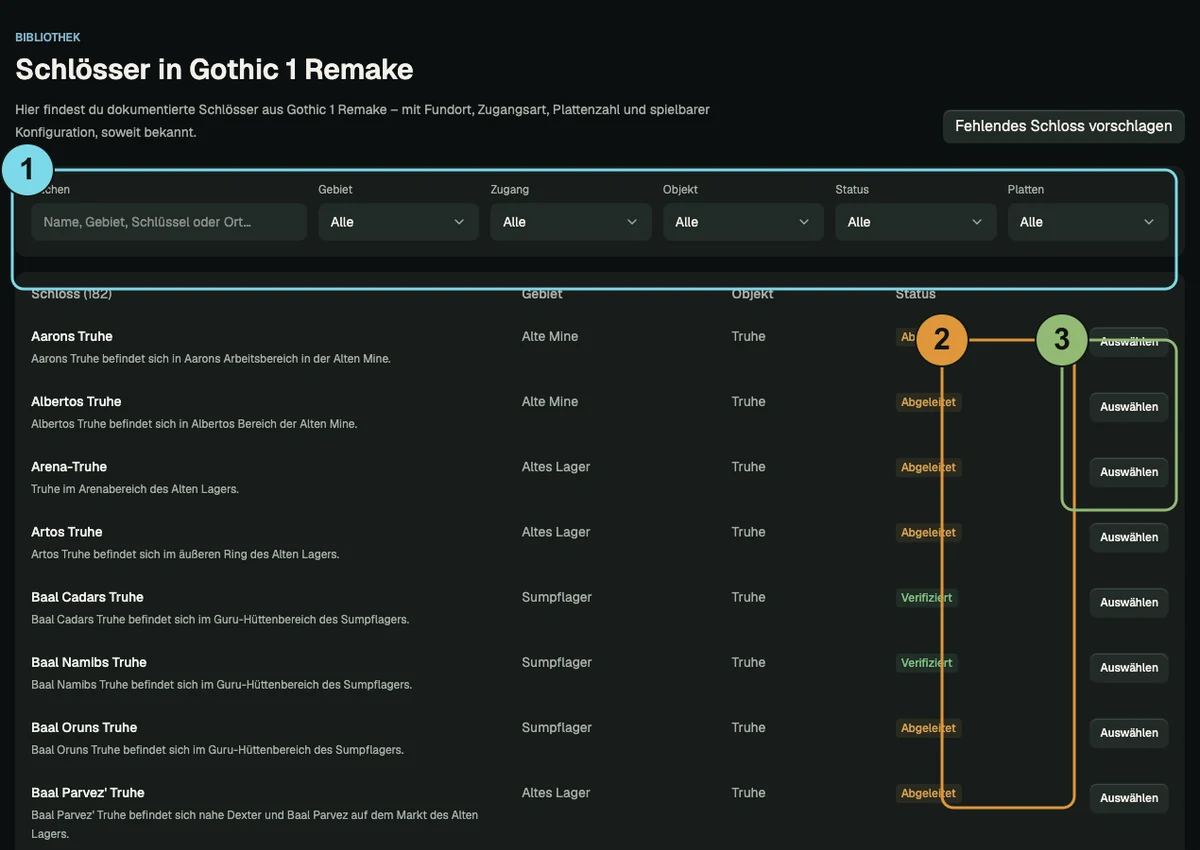Click the Aarons Truhe entry title
This screenshot has width=1200, height=850.
pos(72,336)
